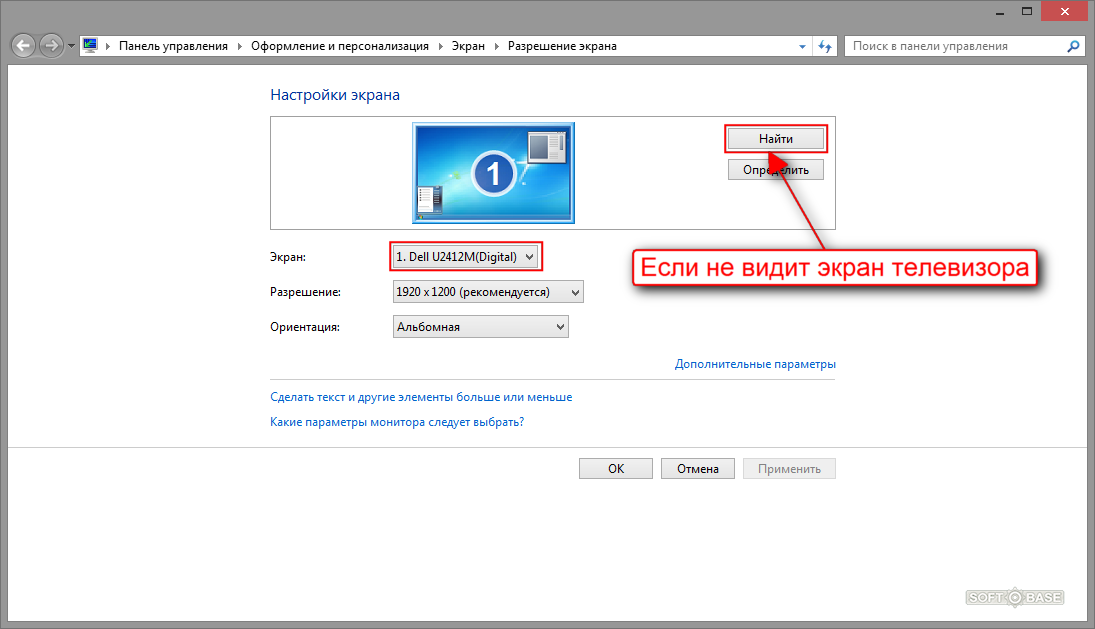Click the Control Panel computer icon
The height and width of the screenshot is (629, 1095).
90,46
